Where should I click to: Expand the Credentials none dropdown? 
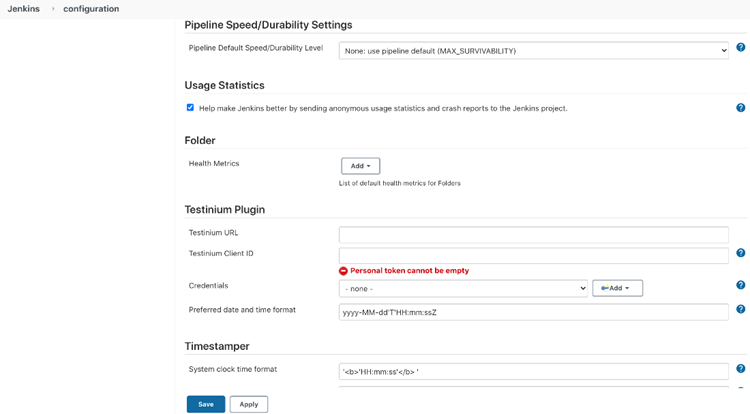tap(463, 289)
